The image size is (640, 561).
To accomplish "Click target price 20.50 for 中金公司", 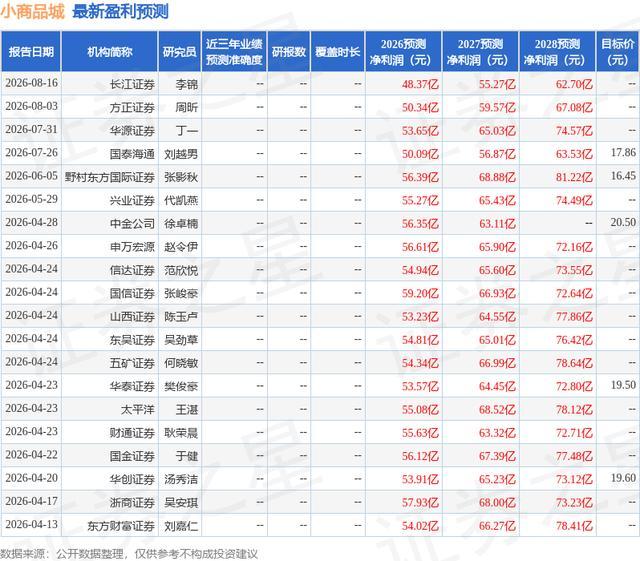I will 623,223.
